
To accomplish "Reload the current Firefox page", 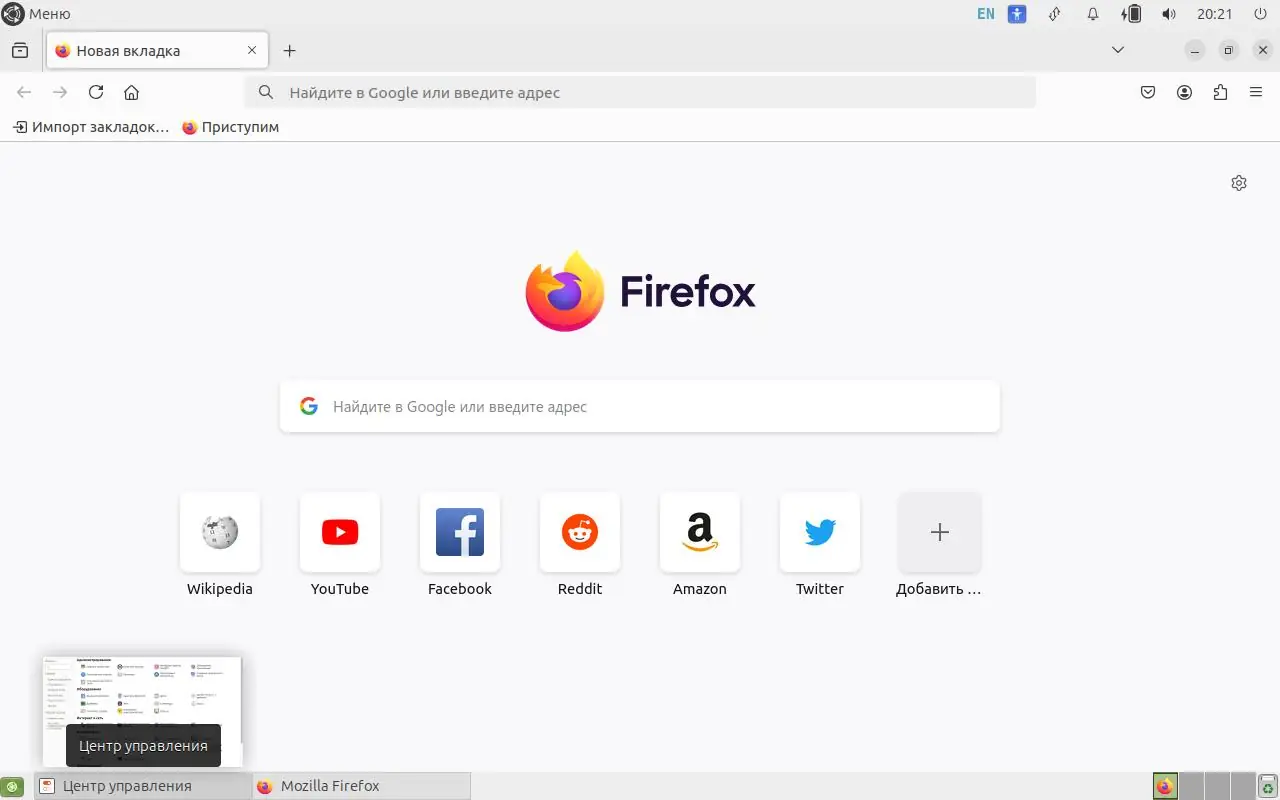I will pos(96,93).
